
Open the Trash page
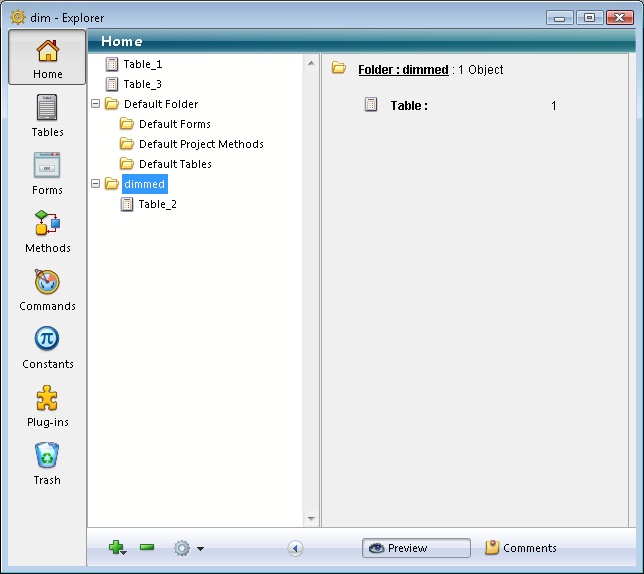coord(47,464)
